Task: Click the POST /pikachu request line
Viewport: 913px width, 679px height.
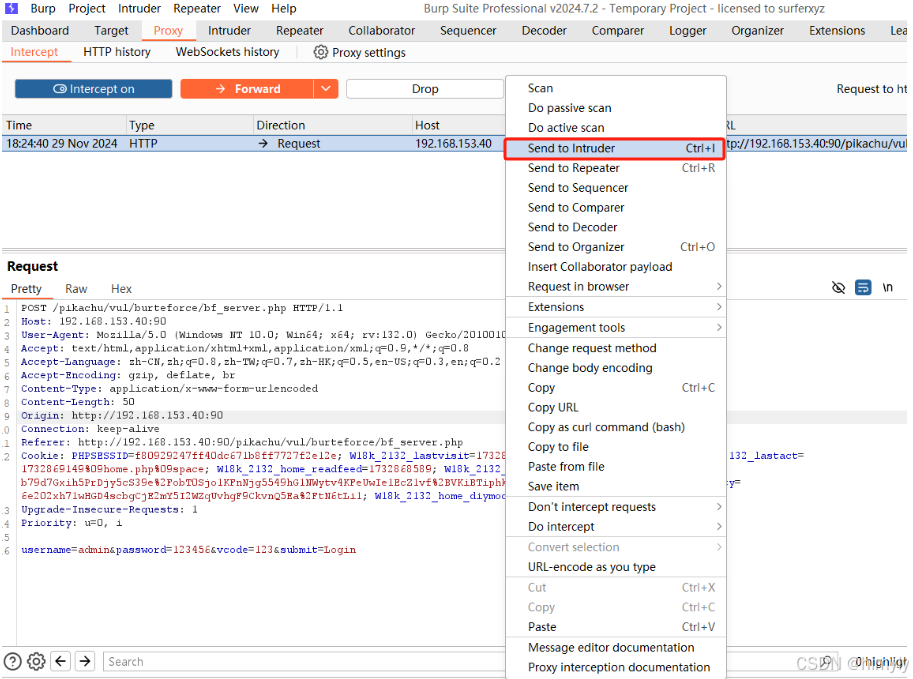Action: point(182,308)
